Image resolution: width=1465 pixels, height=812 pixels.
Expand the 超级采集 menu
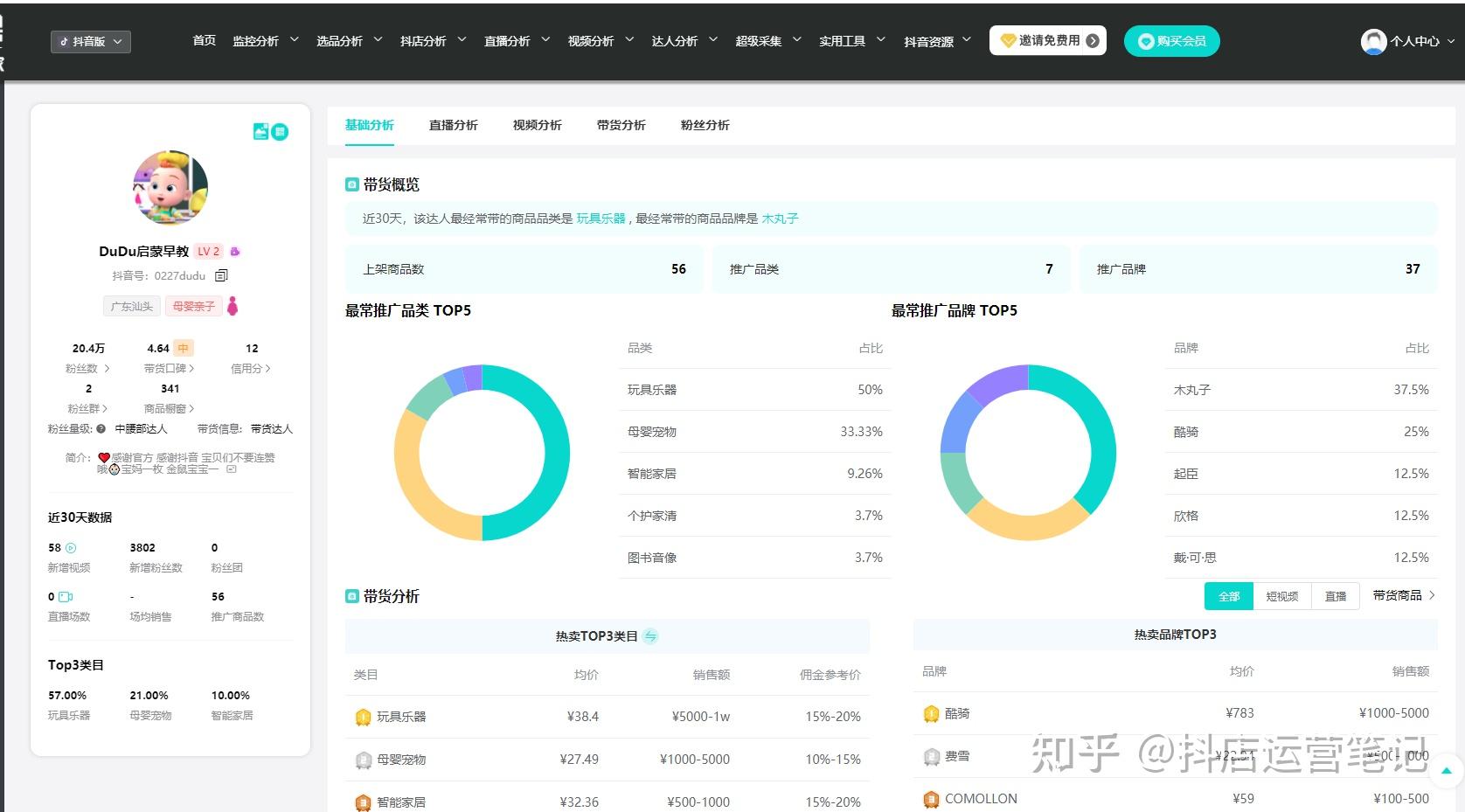tap(768, 41)
